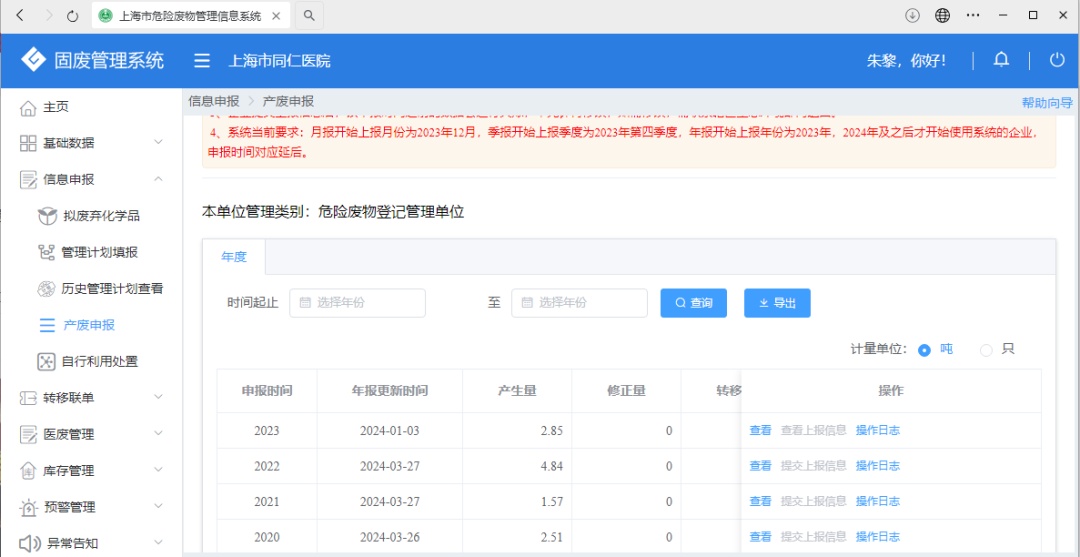Click the hamburger menu collapse icon
The width and height of the screenshot is (1080, 557).
point(202,61)
